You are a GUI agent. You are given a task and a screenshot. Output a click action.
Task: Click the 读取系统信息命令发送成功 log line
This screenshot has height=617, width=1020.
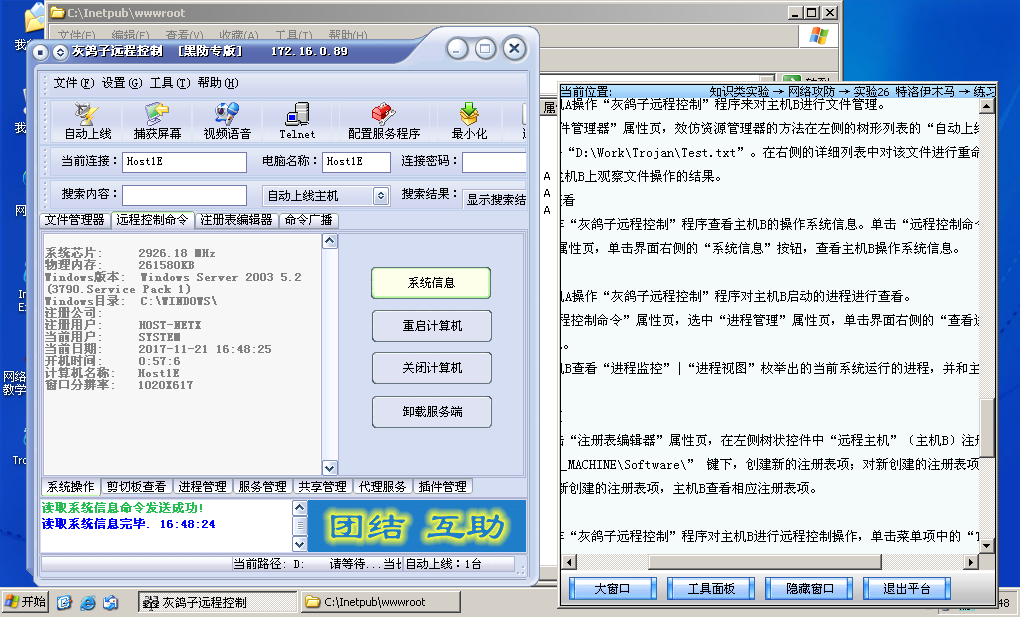[x=122, y=508]
